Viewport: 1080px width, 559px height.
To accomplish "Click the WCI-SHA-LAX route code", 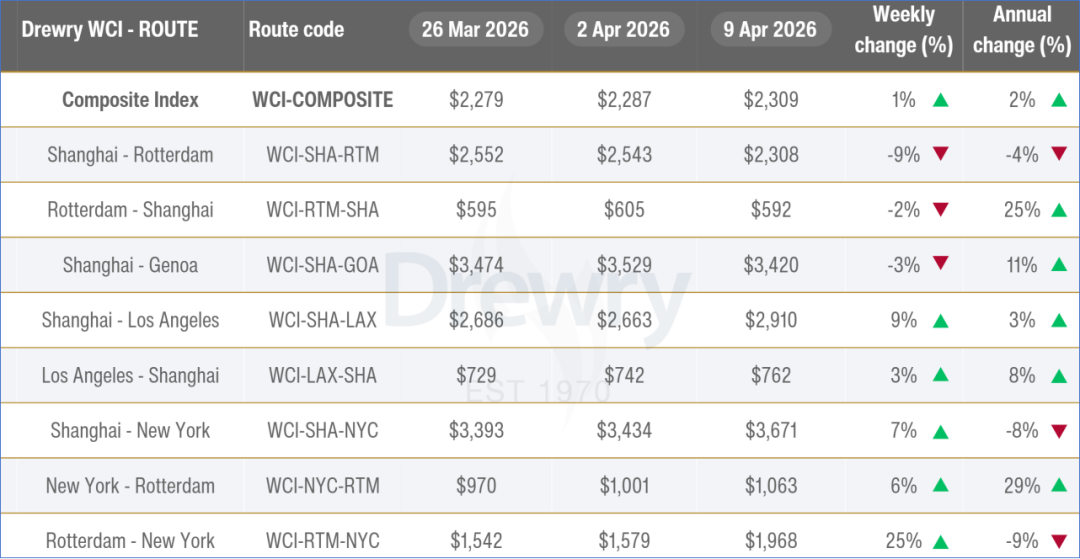I will 322,320.
